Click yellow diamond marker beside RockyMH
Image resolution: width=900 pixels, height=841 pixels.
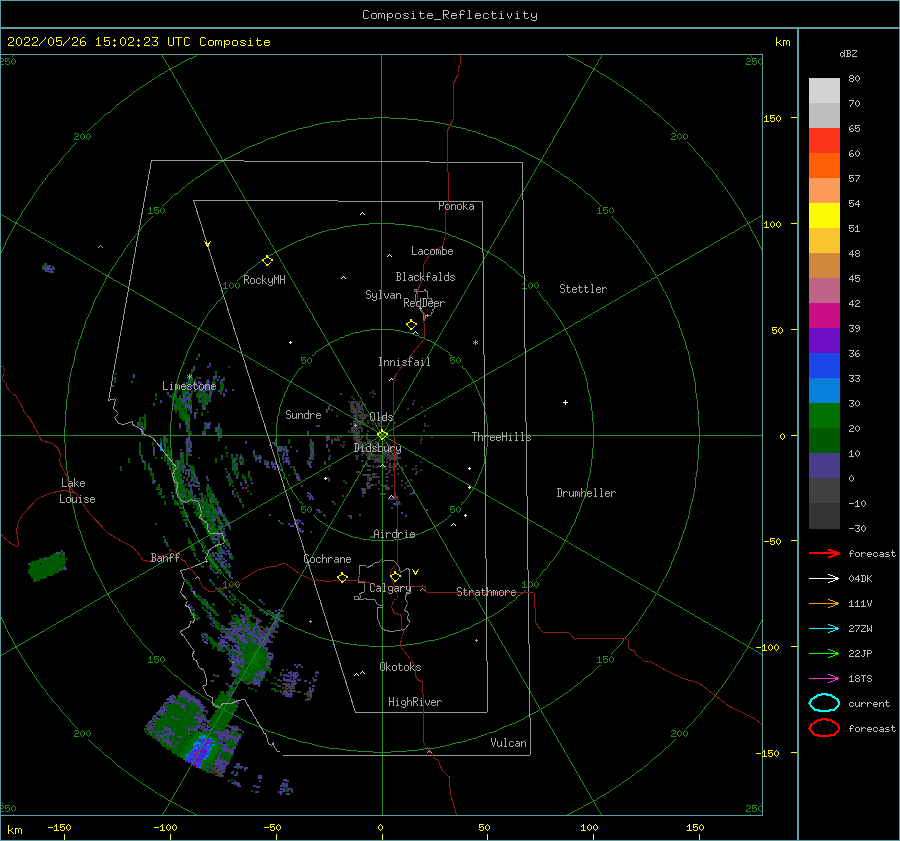pos(267,261)
